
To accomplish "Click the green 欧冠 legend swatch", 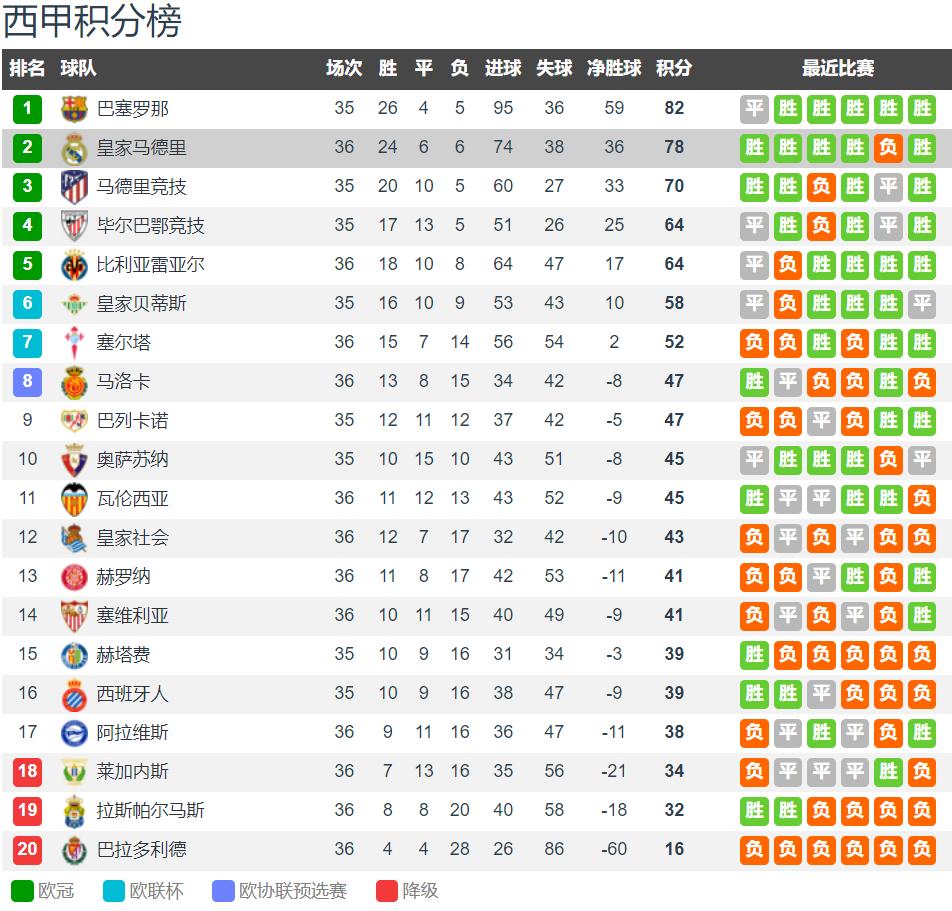I will (22, 891).
